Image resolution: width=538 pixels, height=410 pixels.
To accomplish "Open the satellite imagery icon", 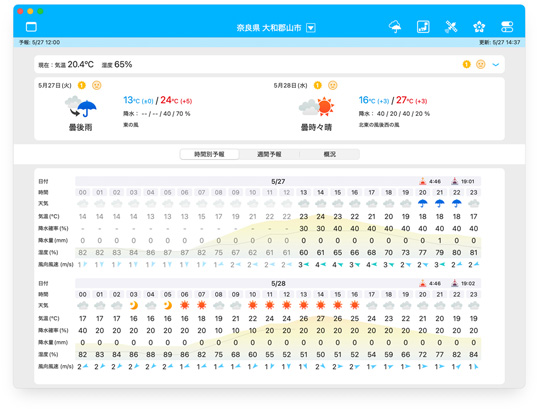I will point(451,27).
